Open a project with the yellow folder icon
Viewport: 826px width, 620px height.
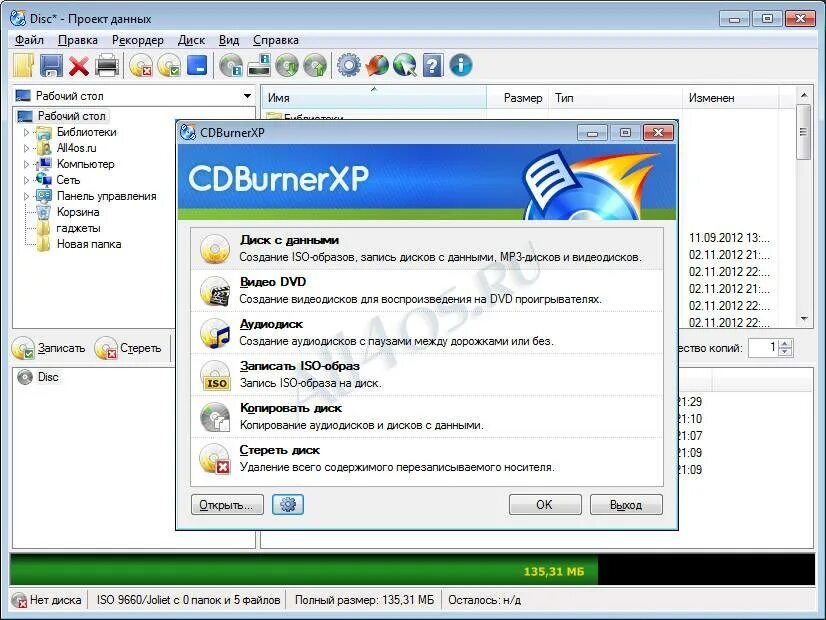pos(24,66)
